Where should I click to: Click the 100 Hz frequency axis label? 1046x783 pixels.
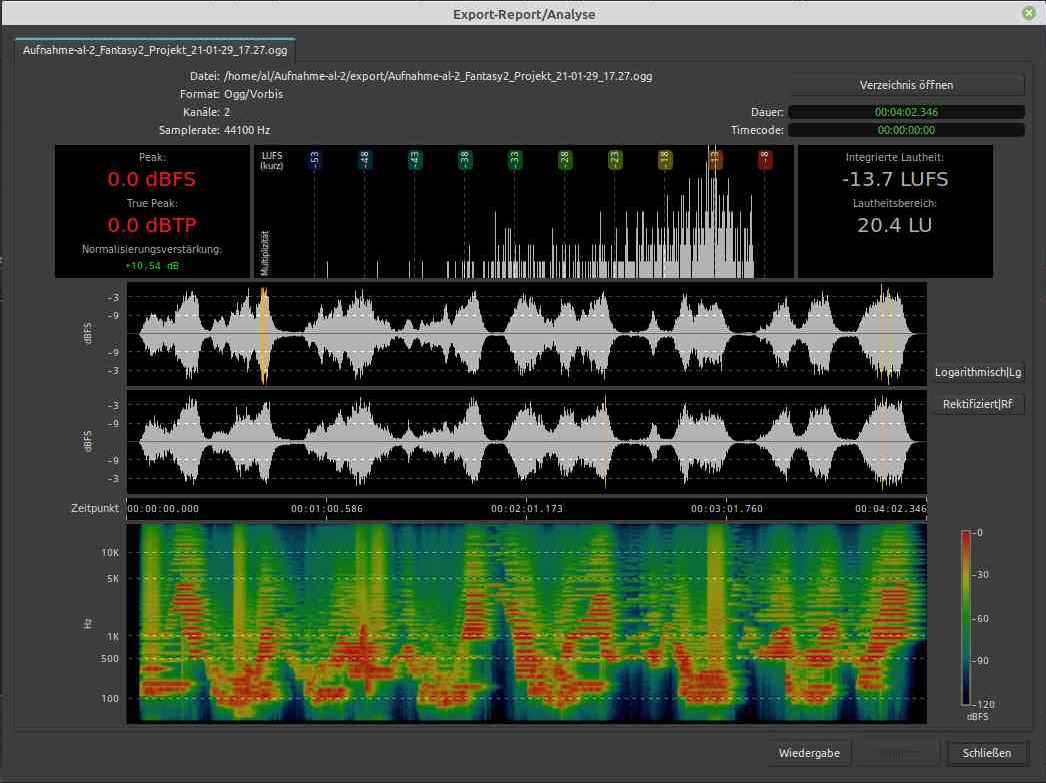110,698
